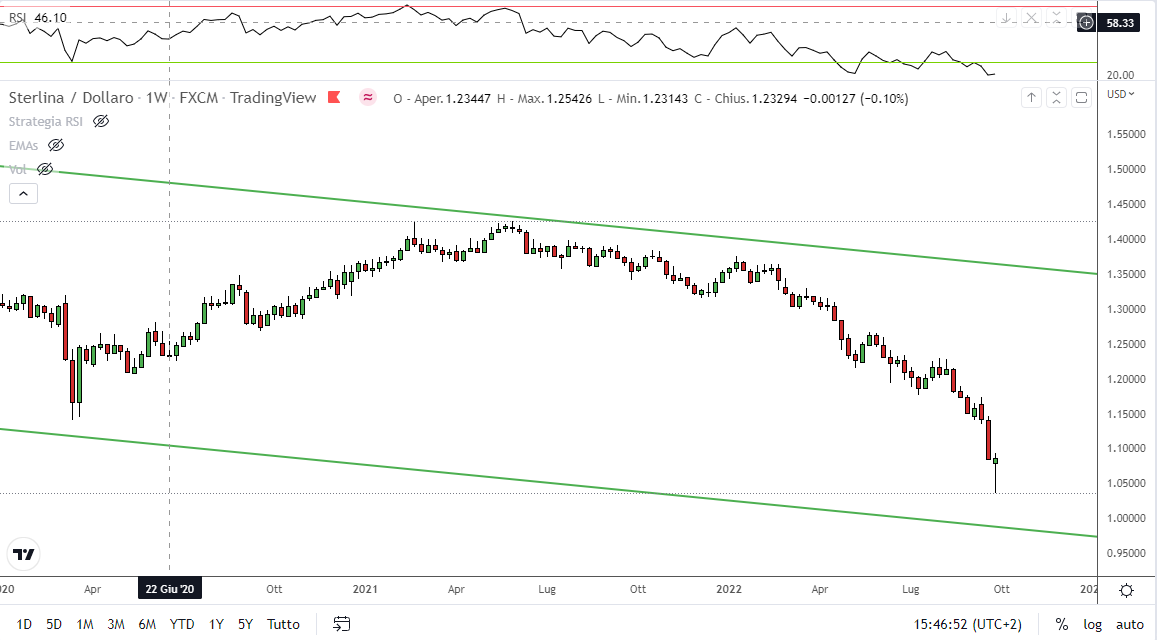Click the red flag icon beside TradingView
The image size is (1157, 640).
pos(334,97)
